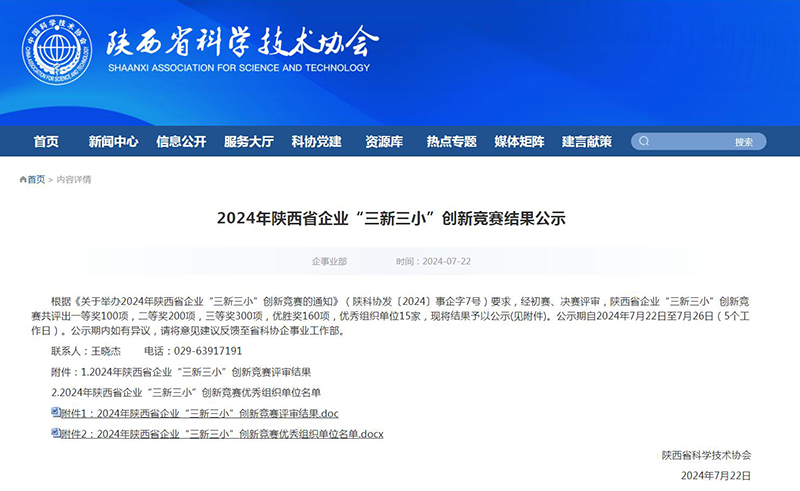
Task: Select 服务大厅 in the navigation bar
Action: [x=249, y=142]
